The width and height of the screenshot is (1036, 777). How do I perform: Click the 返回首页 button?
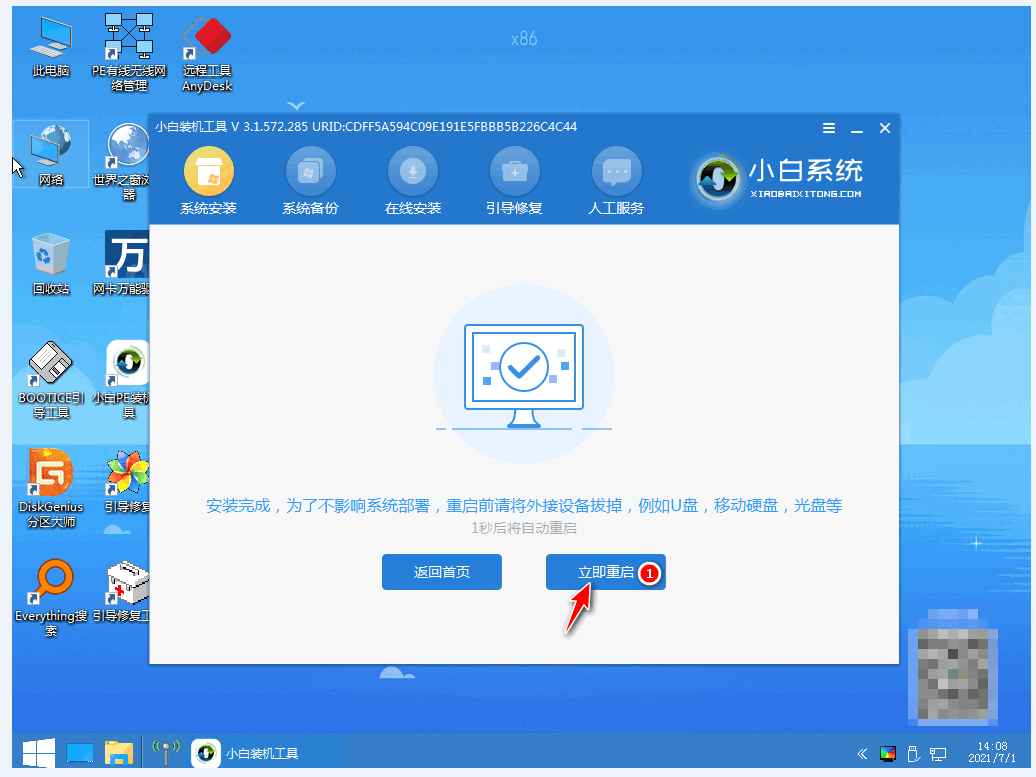(442, 572)
